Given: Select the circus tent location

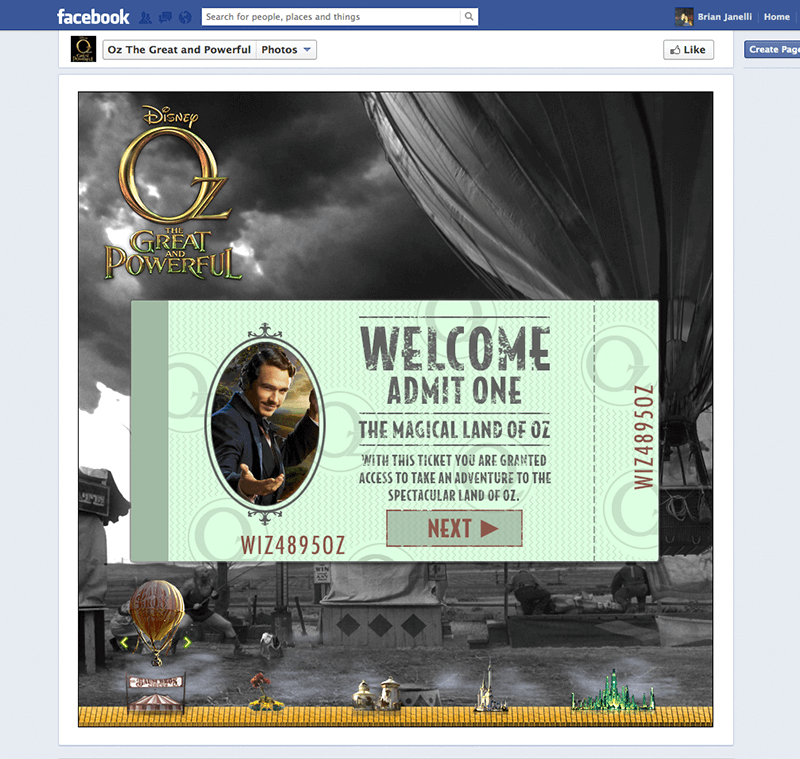Looking at the screenshot, I should [x=156, y=693].
